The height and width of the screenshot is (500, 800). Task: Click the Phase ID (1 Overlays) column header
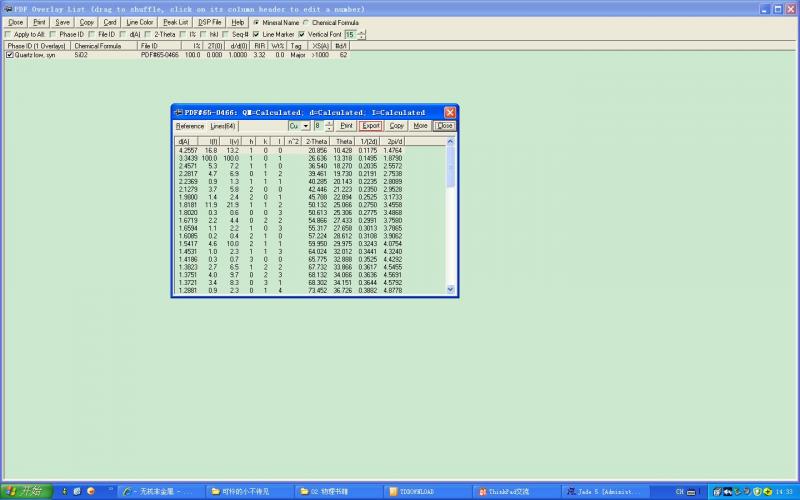(x=37, y=46)
